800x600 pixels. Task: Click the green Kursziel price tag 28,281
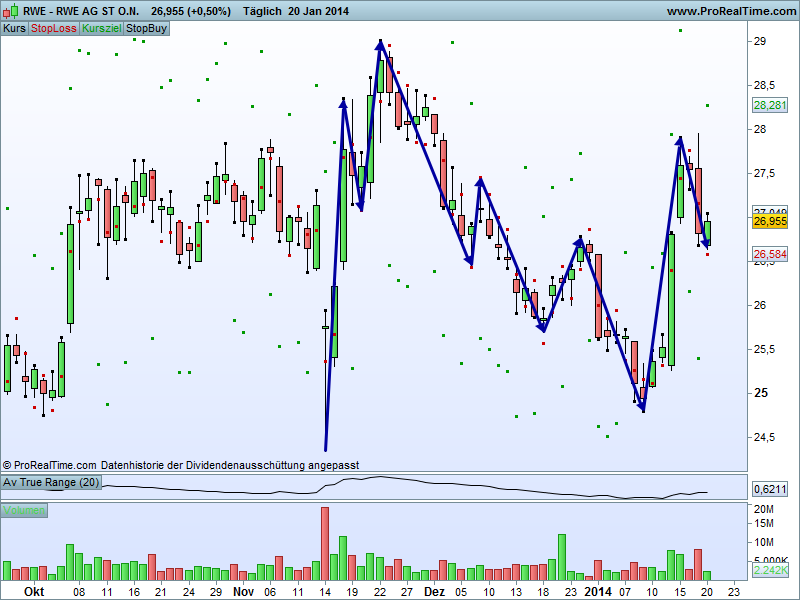[x=770, y=105]
